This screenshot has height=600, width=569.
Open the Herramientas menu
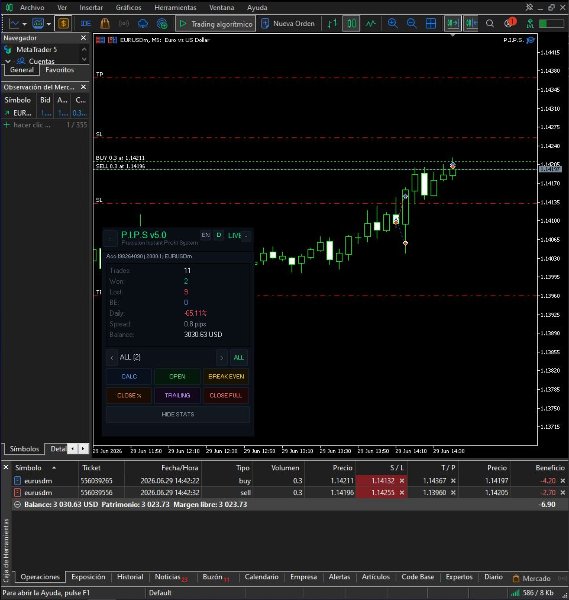[x=175, y=8]
